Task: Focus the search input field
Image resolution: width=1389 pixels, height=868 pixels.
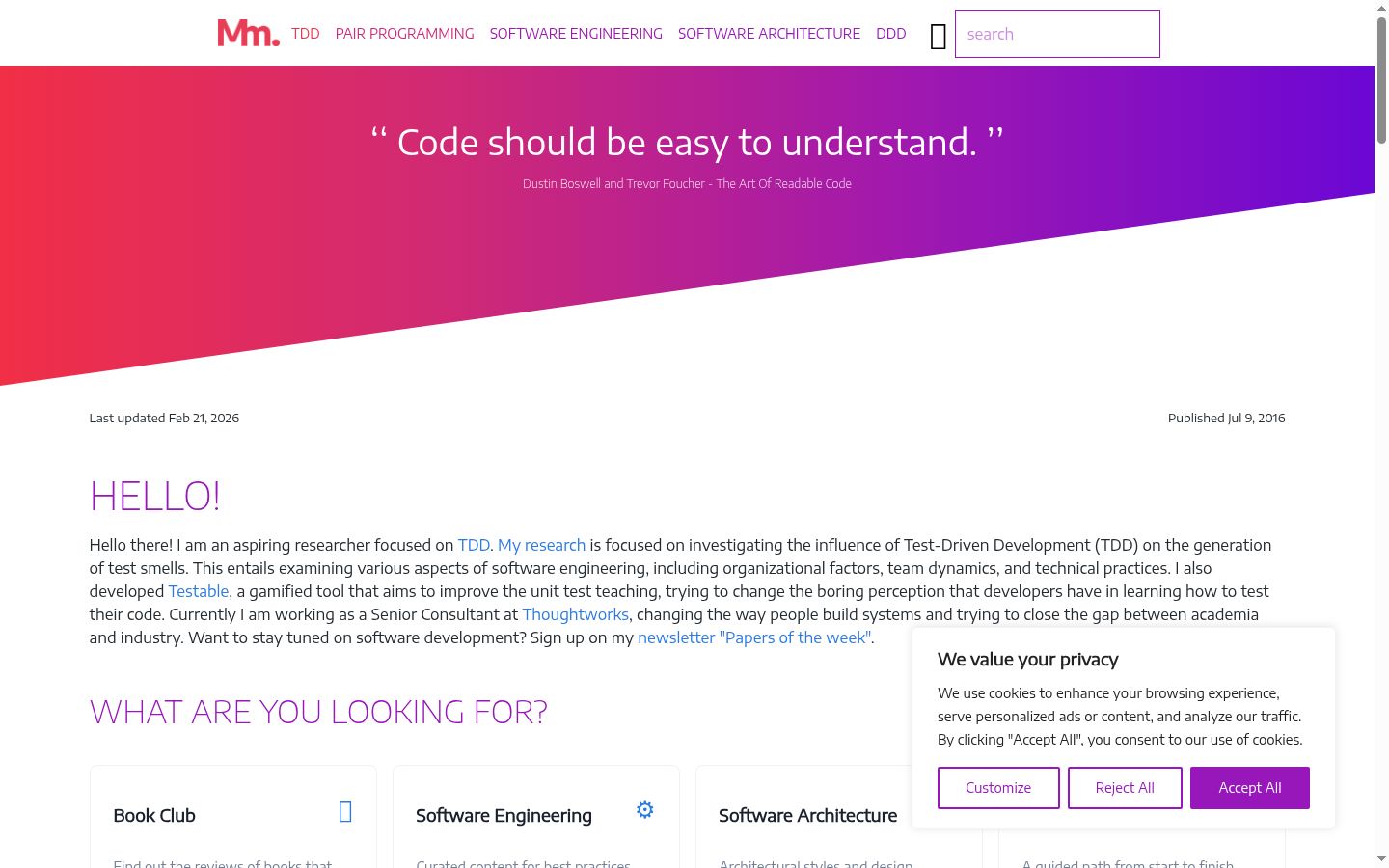Action: click(x=1057, y=34)
